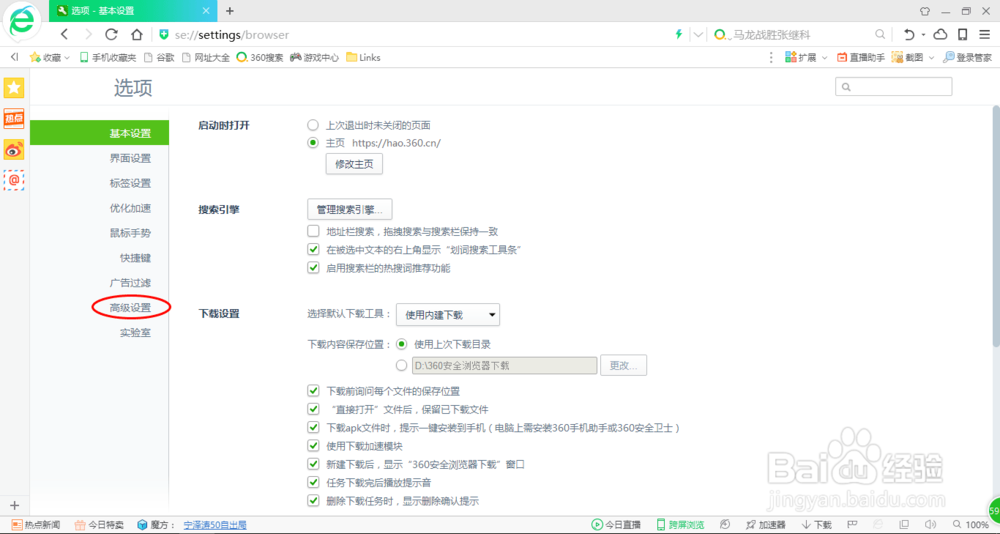Toggle 任务下载完后播放提示音 checkbox

pyautogui.click(x=313, y=482)
